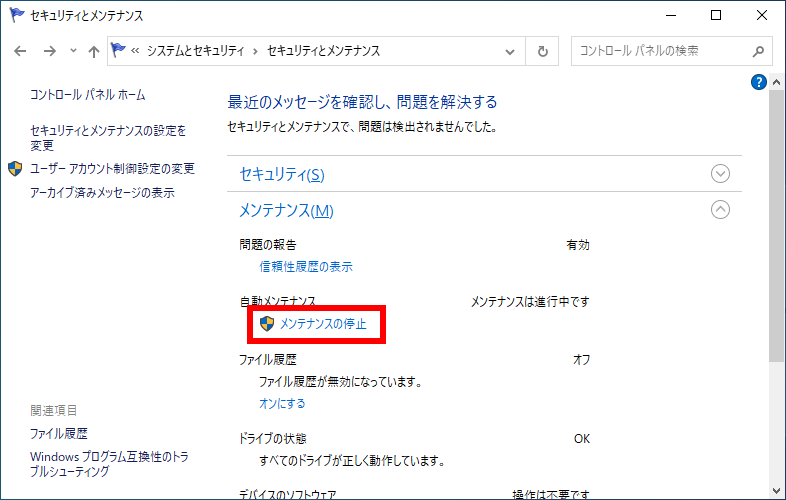
Task: Click the shield icon beside メンテナンスの停止
Action: 267,324
